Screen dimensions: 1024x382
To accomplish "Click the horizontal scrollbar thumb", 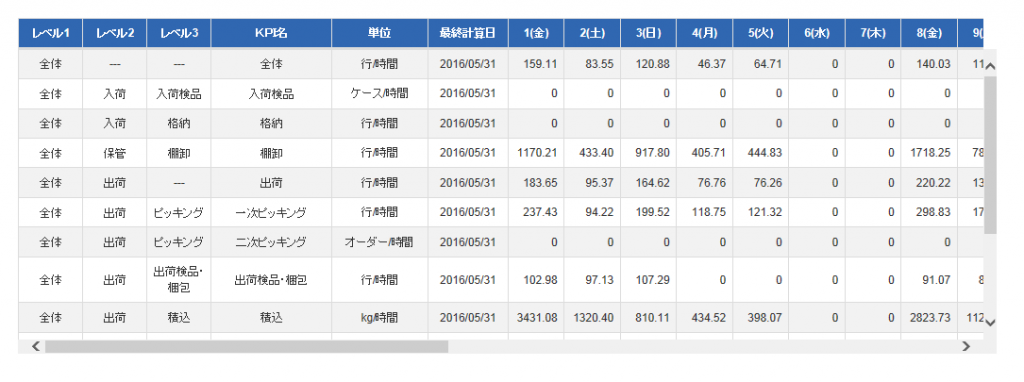I will [x=246, y=347].
